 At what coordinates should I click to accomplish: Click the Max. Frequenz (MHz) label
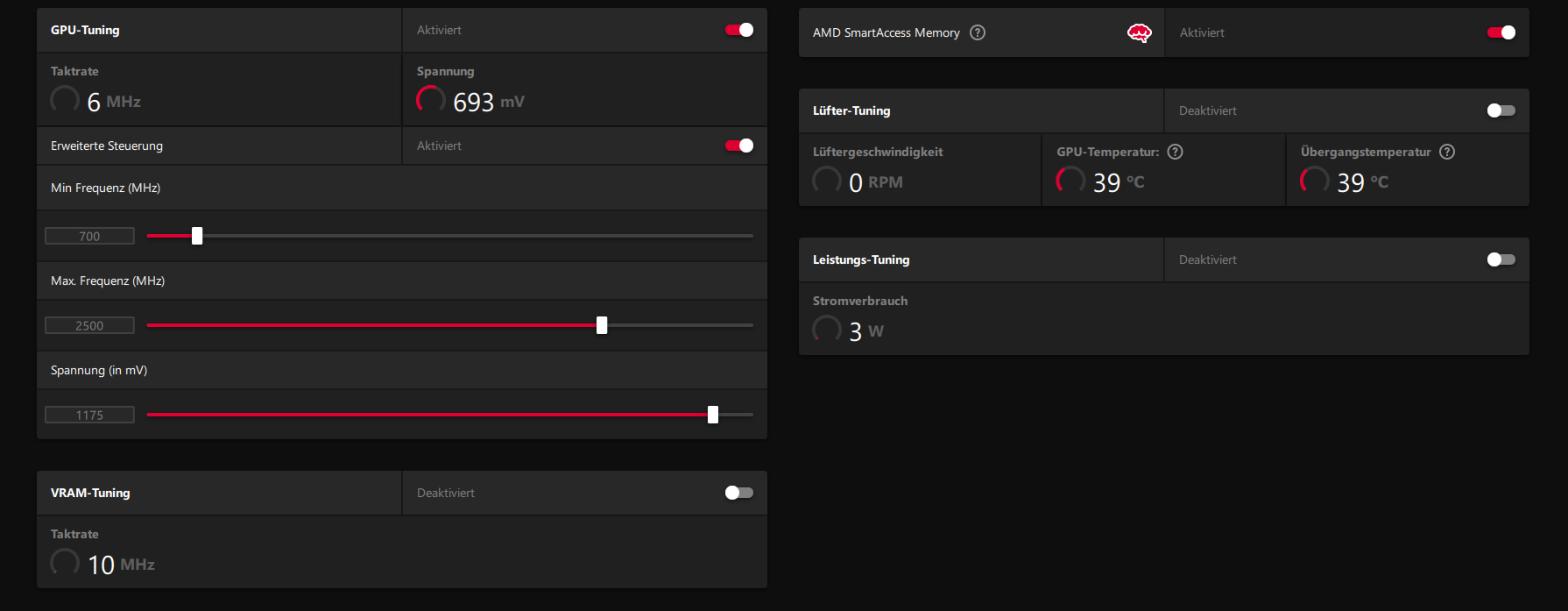click(x=108, y=281)
